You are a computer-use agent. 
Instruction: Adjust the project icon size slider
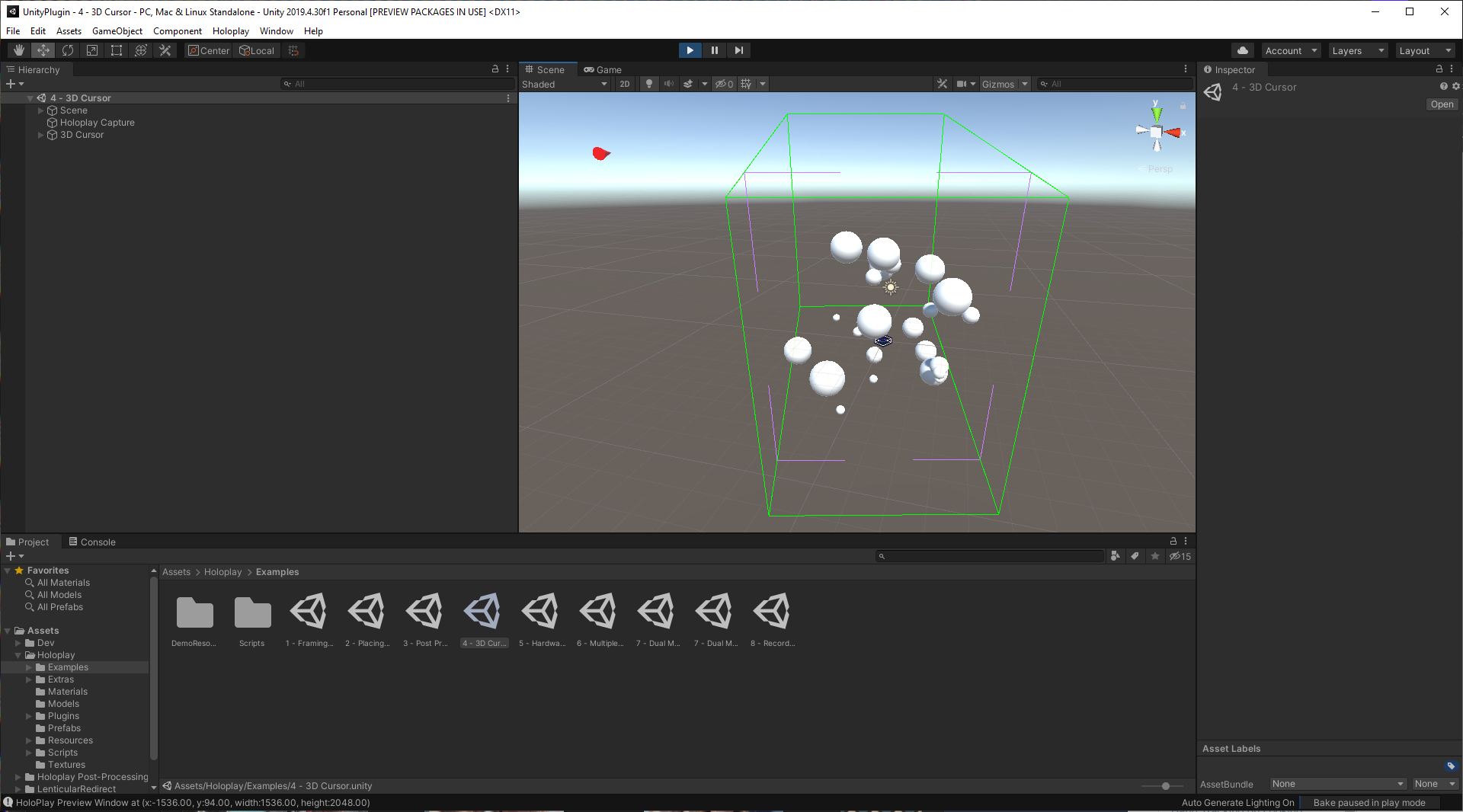tap(1165, 786)
